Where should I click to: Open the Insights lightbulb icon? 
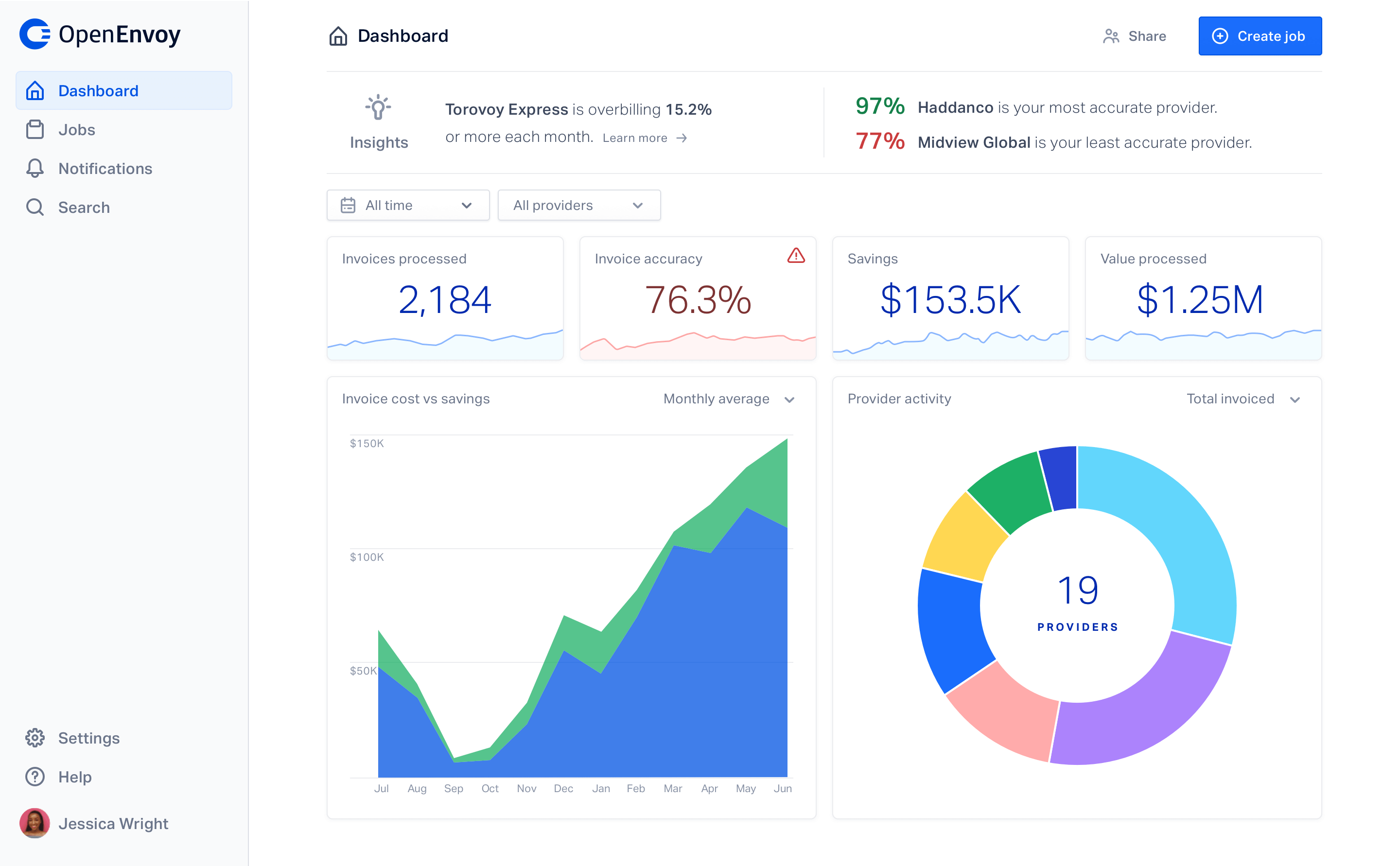pyautogui.click(x=378, y=107)
